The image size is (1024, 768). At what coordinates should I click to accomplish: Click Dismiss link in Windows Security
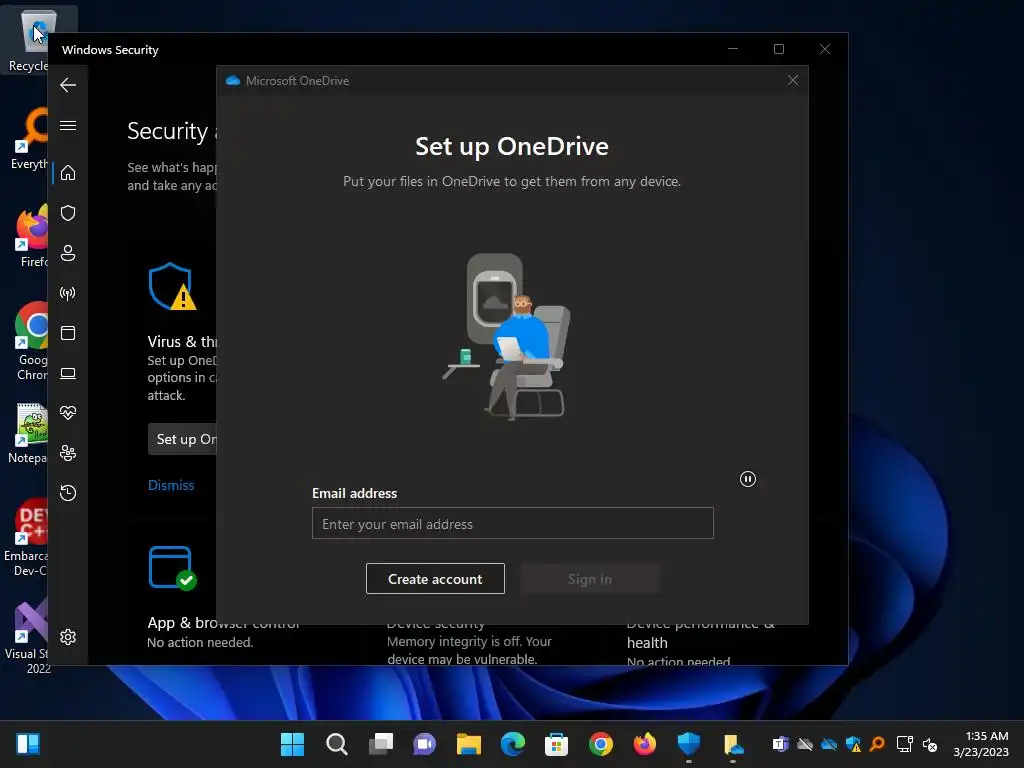(x=171, y=485)
